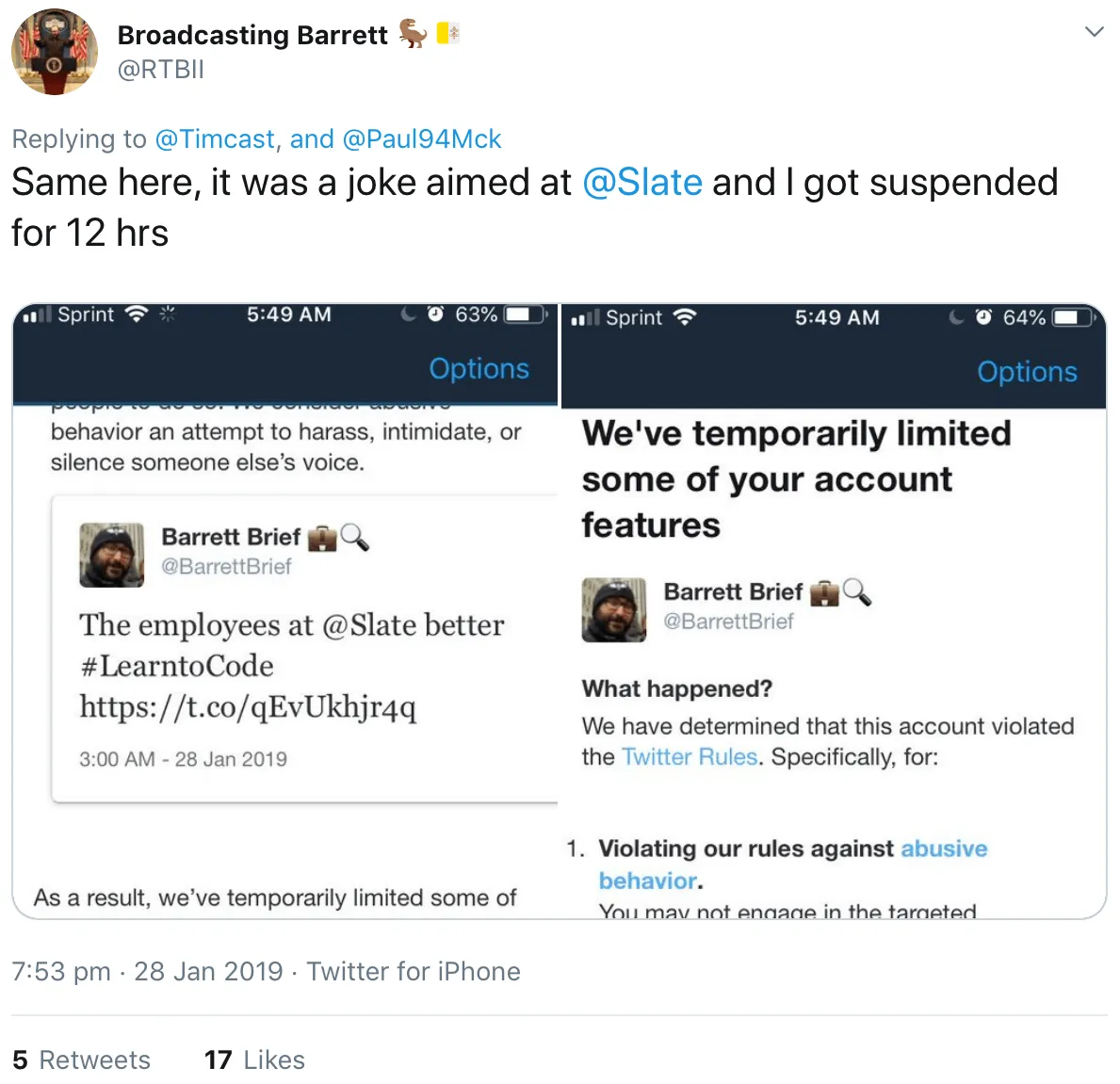Open Barrett Brief avatar in right screenshot
1120x1084 pixels.
pos(613,610)
